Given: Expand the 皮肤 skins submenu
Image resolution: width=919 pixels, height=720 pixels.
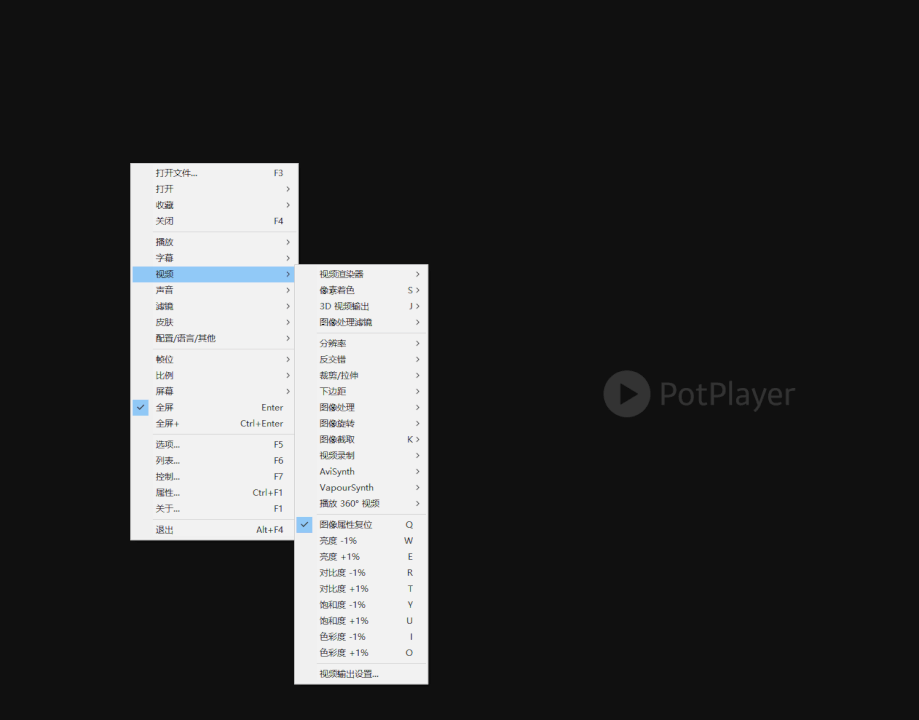Looking at the screenshot, I should pyautogui.click(x=215, y=322).
